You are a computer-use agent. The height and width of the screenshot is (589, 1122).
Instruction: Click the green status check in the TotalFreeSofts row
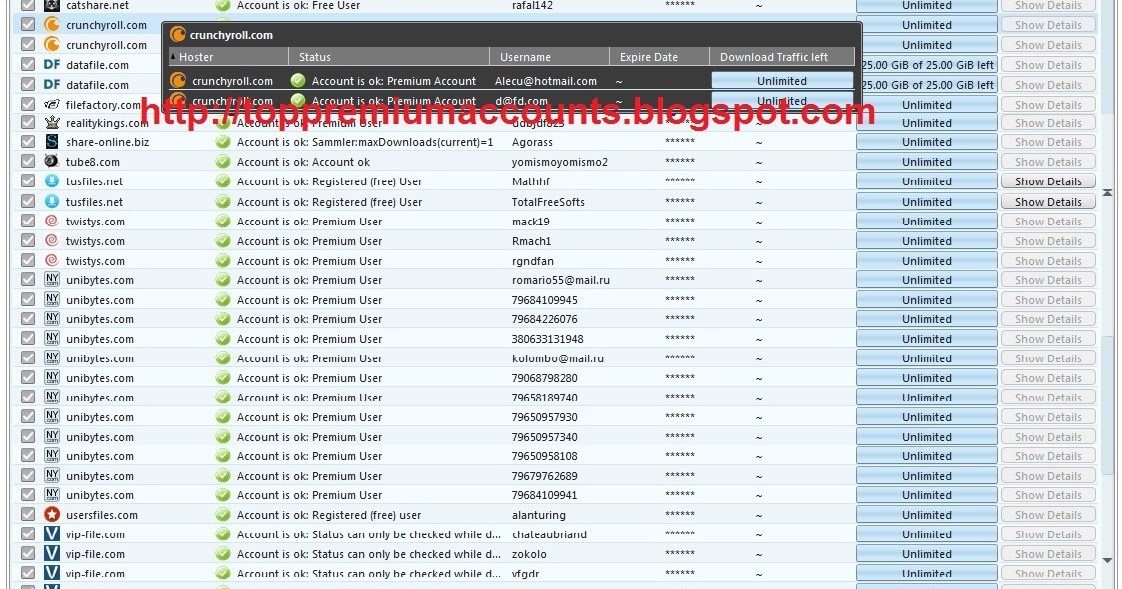tap(223, 201)
